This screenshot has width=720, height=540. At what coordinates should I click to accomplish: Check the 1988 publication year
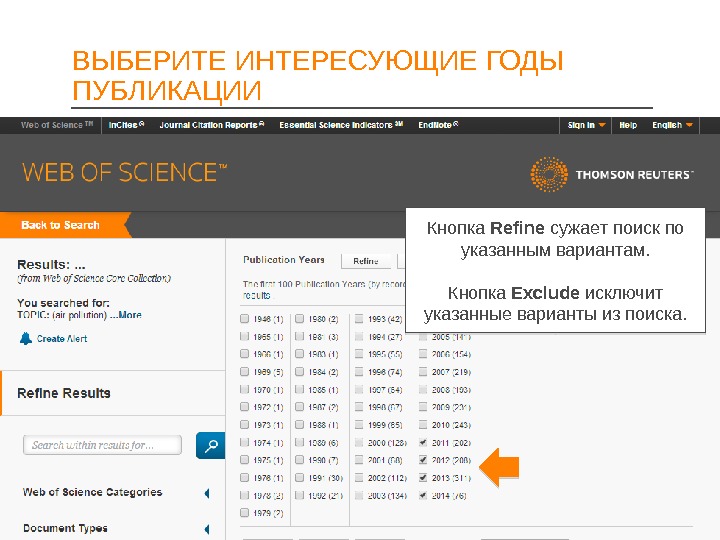(299, 425)
